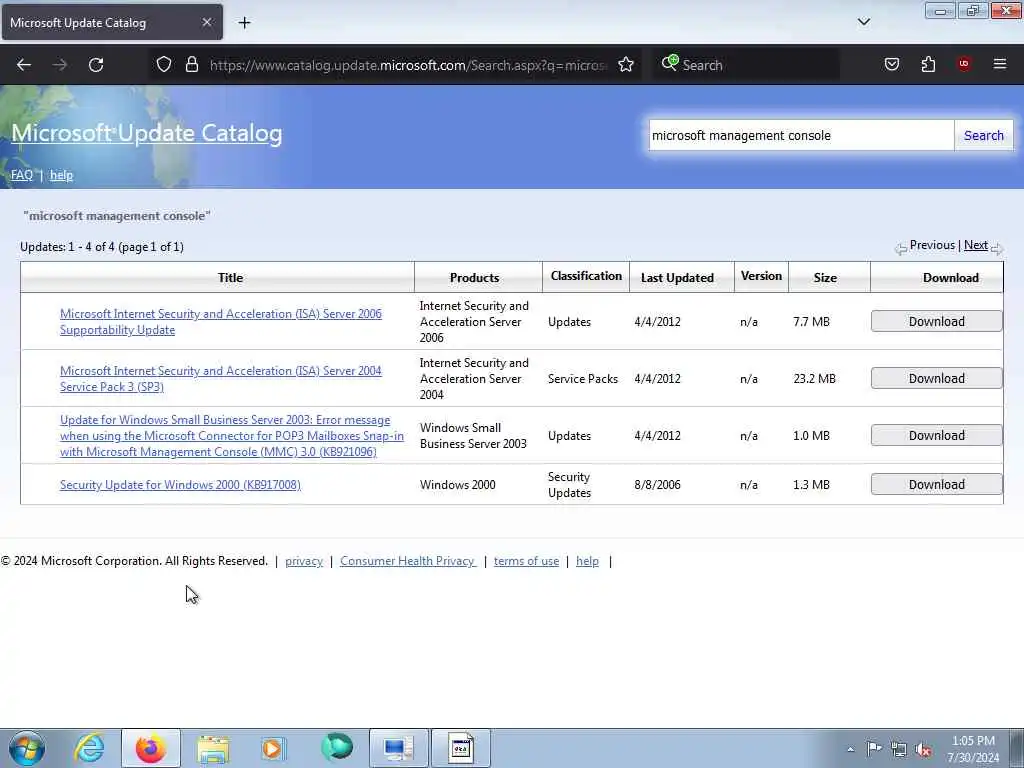Sort results by Version column
1024x768 pixels.
pyautogui.click(x=761, y=276)
